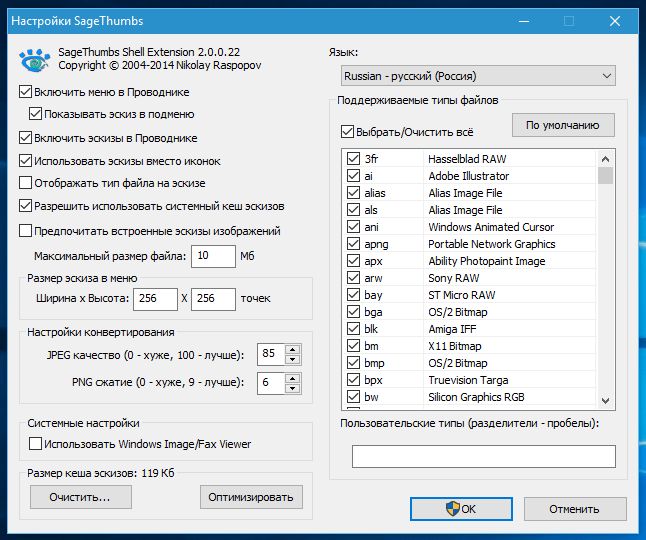Screen dimensions: 646x540
Task: Increase PNG compression with up arrow
Action: pyautogui.click(x=292, y=378)
